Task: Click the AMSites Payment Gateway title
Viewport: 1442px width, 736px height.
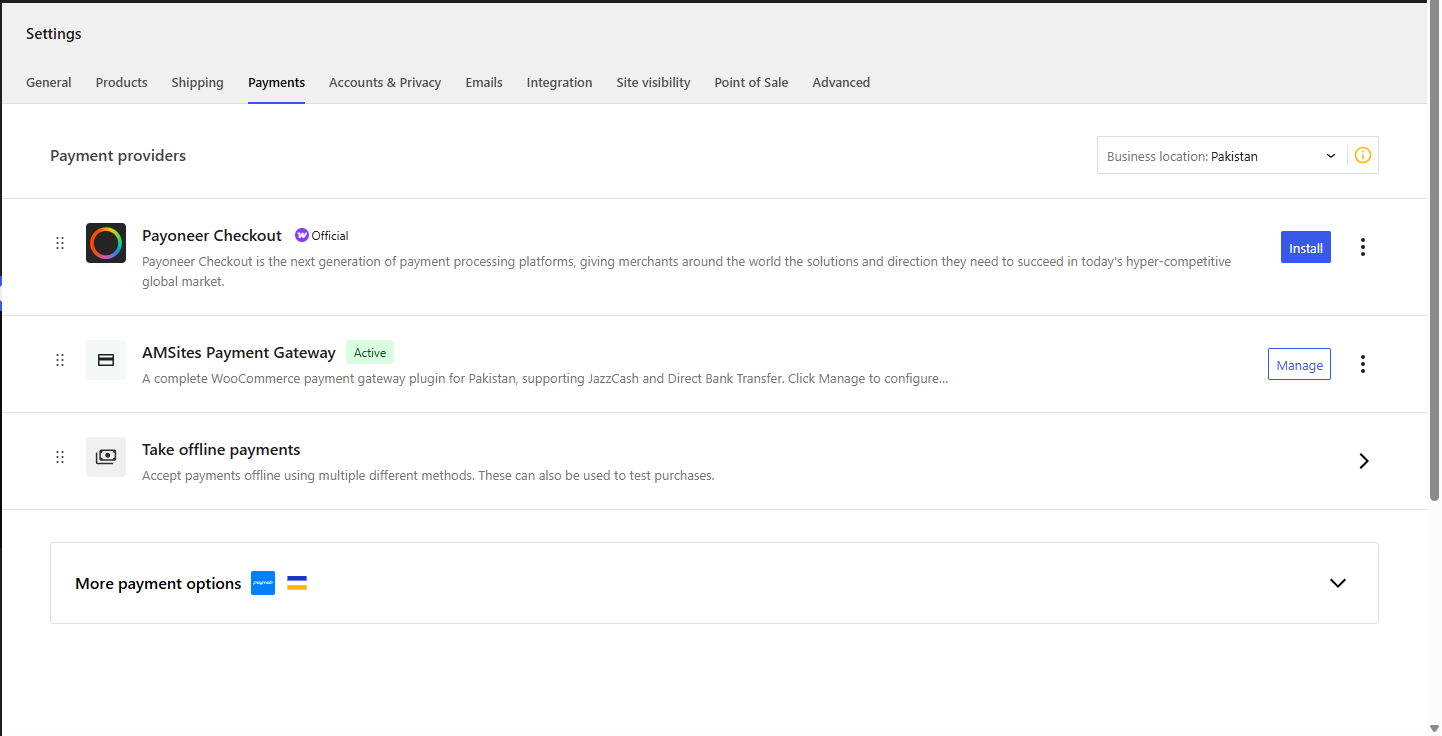Action: [239, 353]
